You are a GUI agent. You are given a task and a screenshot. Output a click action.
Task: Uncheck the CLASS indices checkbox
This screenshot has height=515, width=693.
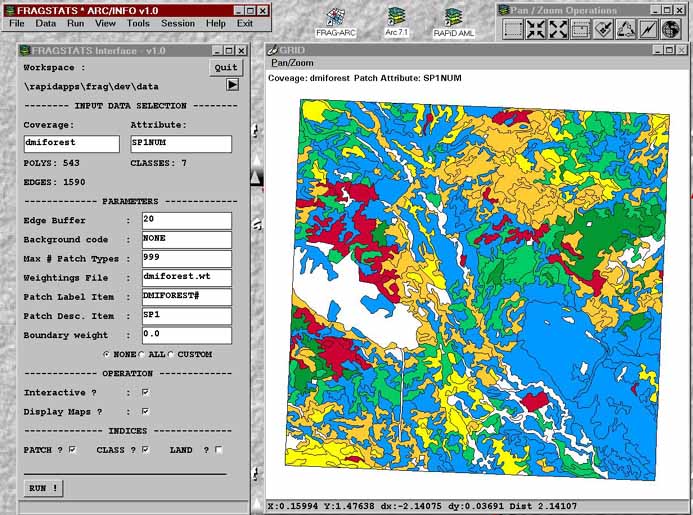(x=145, y=450)
